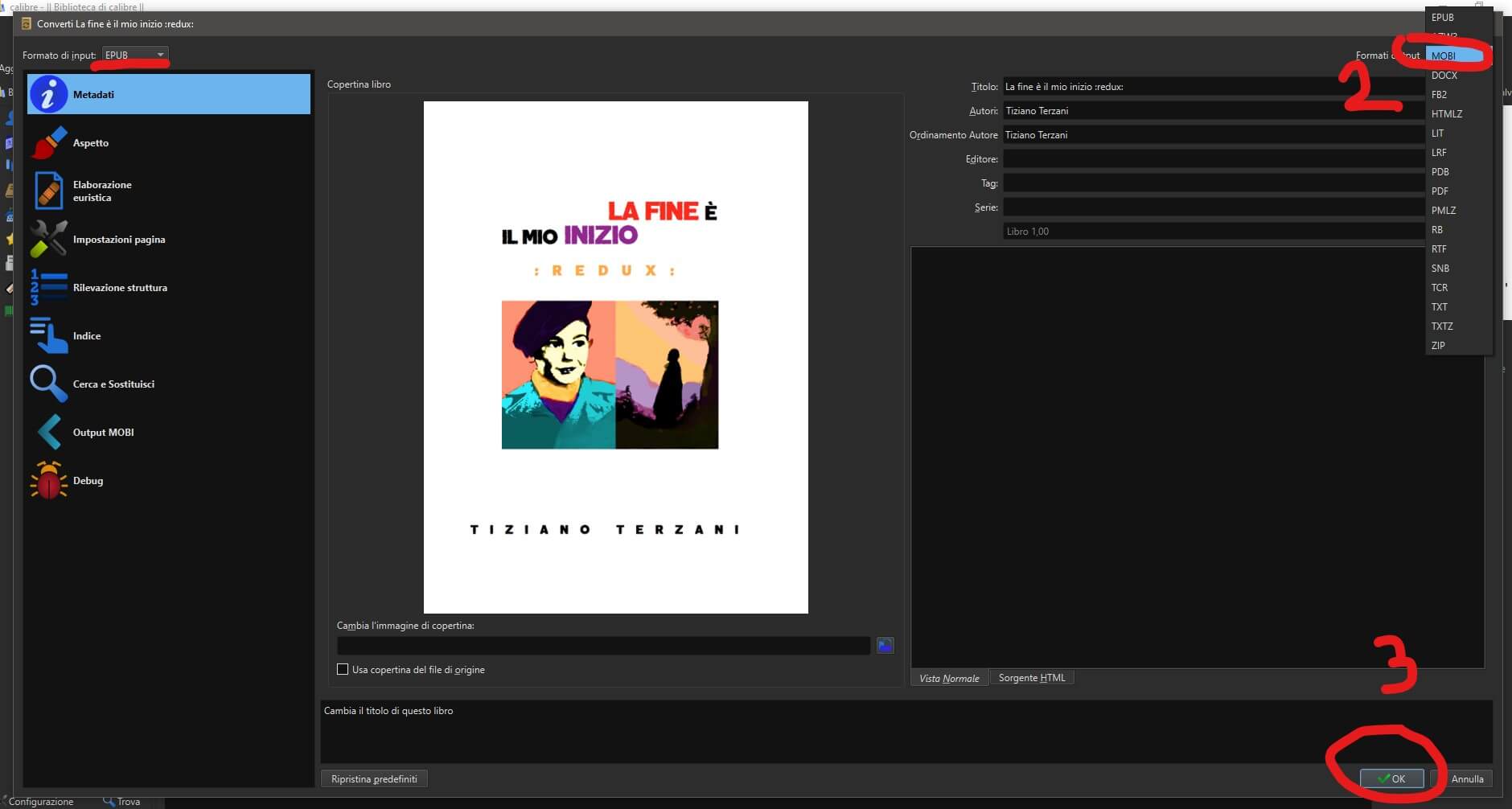Click the Editore input field
The image size is (1512, 809).
point(1213,159)
